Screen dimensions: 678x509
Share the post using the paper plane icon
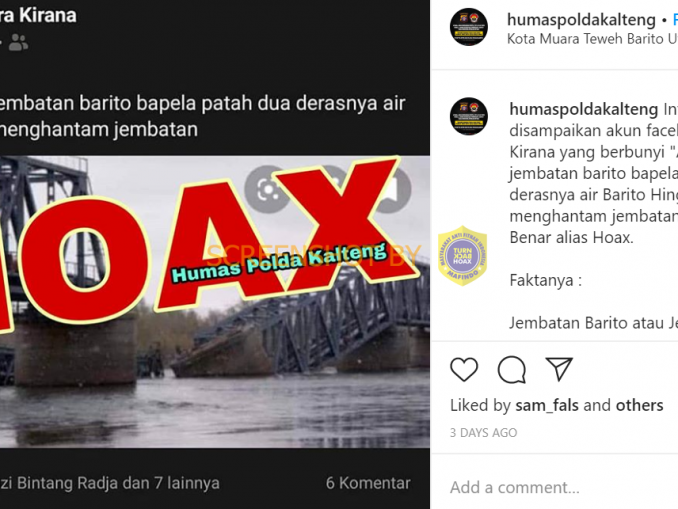pos(559,369)
